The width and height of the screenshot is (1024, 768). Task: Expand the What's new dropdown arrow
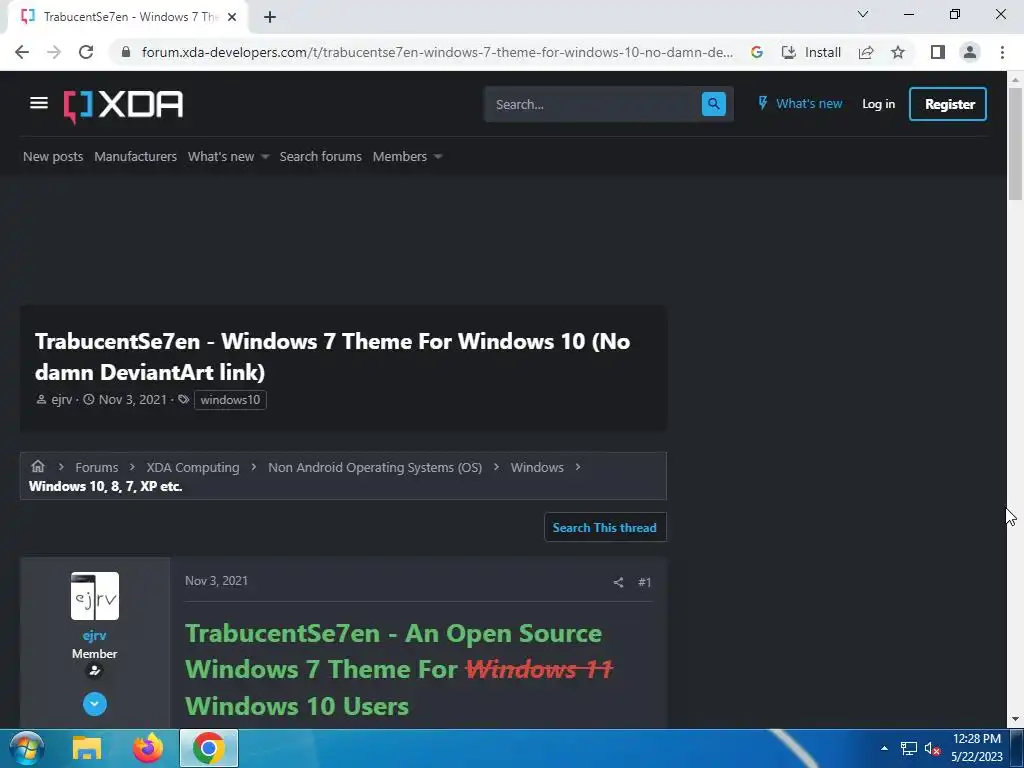pyautogui.click(x=264, y=157)
